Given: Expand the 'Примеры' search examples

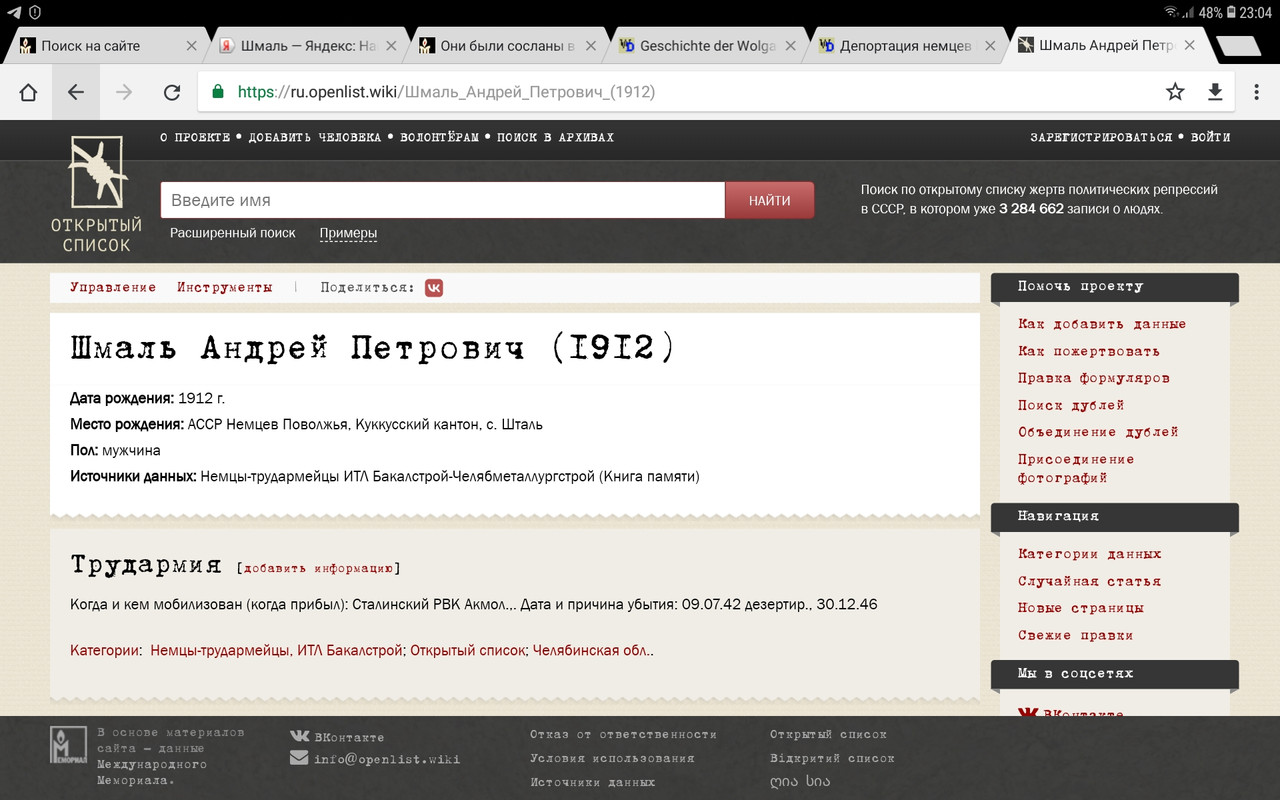Looking at the screenshot, I should click(348, 233).
